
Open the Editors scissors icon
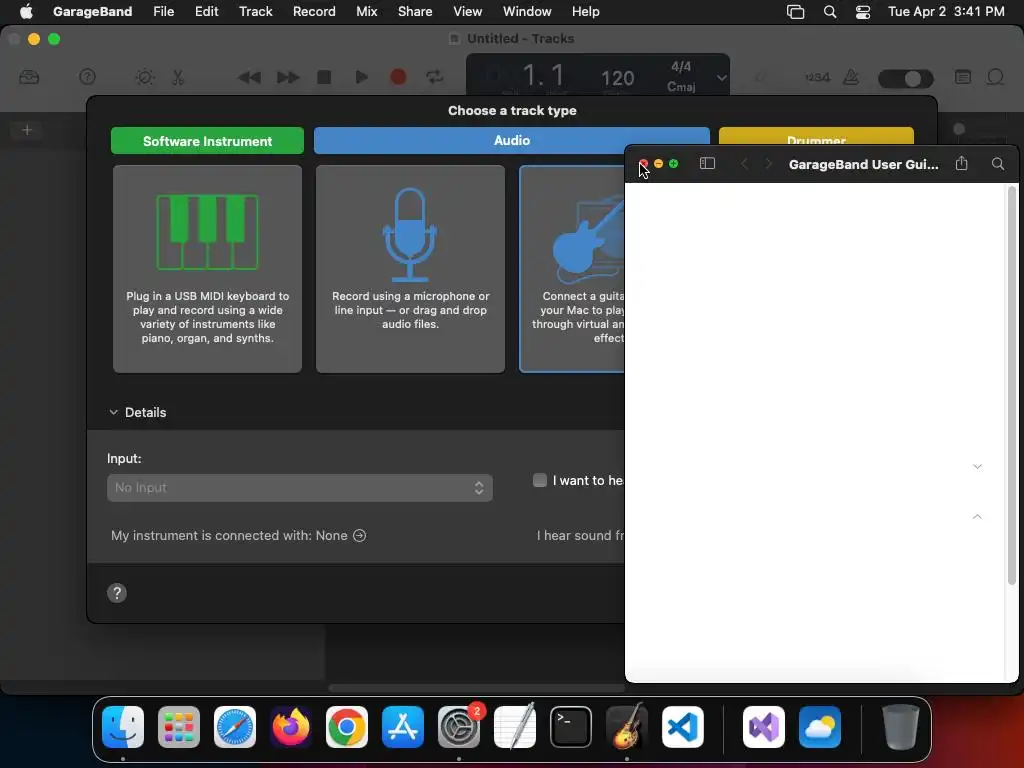(178, 78)
